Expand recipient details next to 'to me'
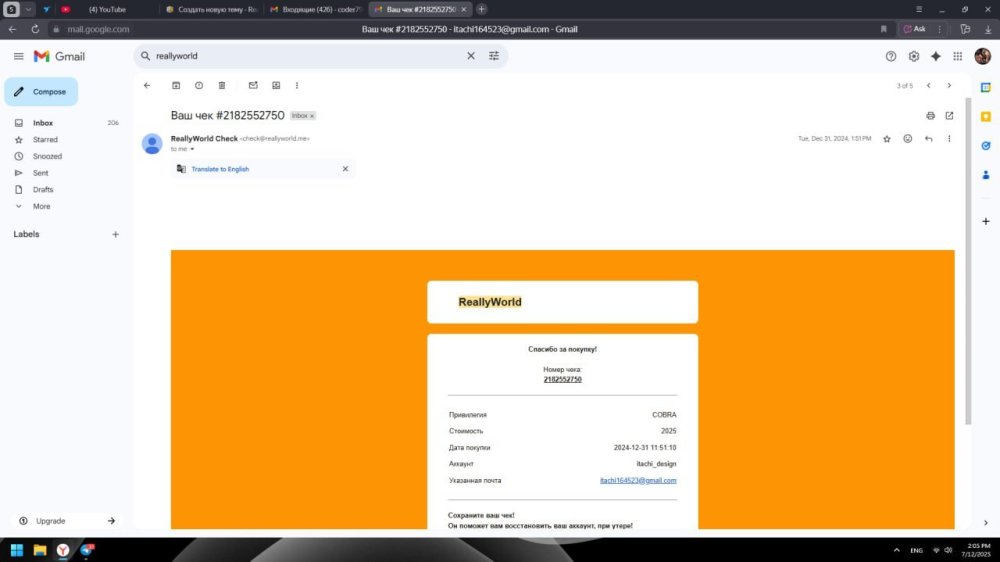The width and height of the screenshot is (1000, 562). click(x=192, y=149)
